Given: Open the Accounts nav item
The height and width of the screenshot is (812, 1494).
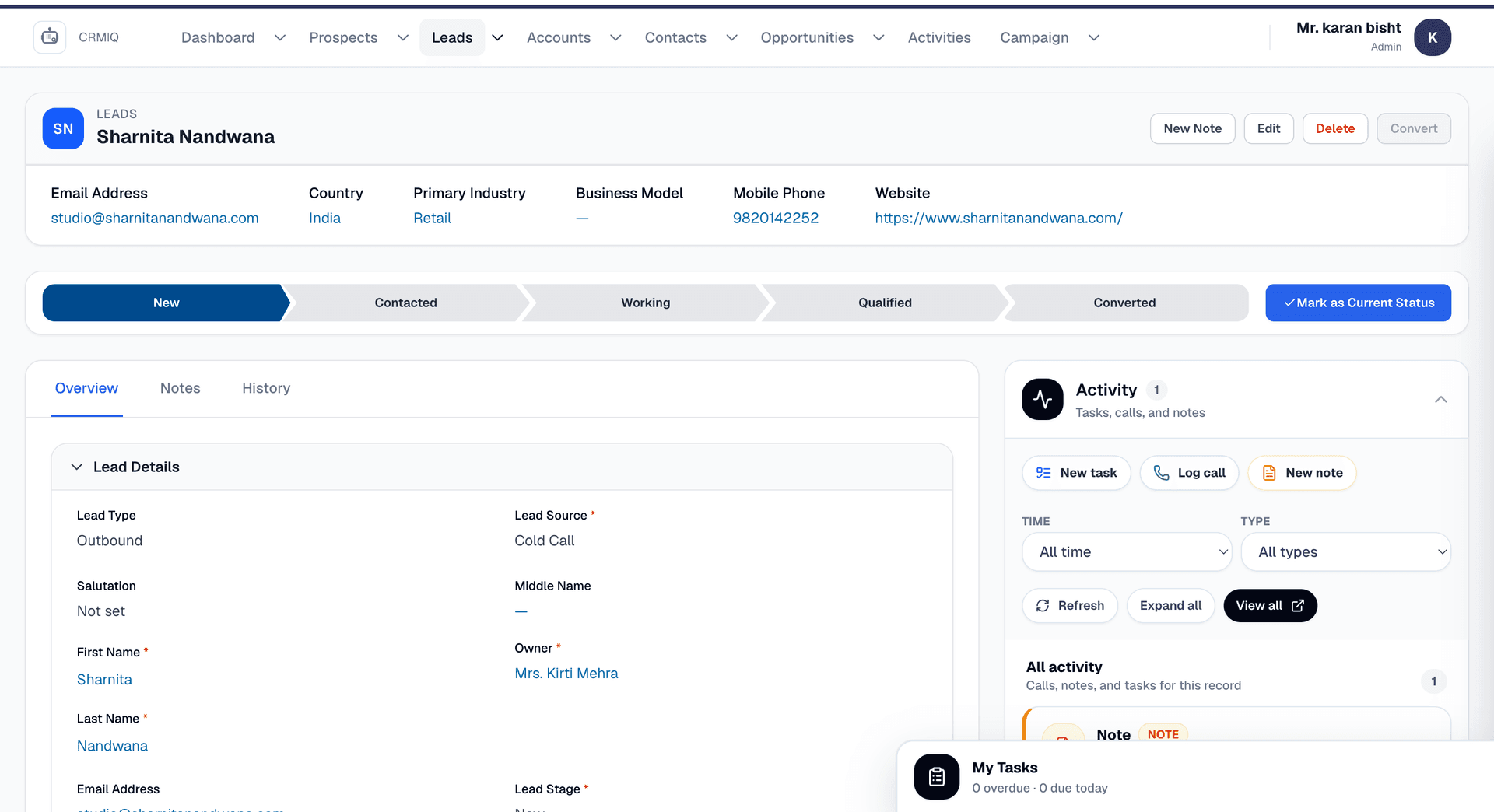Looking at the screenshot, I should [559, 37].
